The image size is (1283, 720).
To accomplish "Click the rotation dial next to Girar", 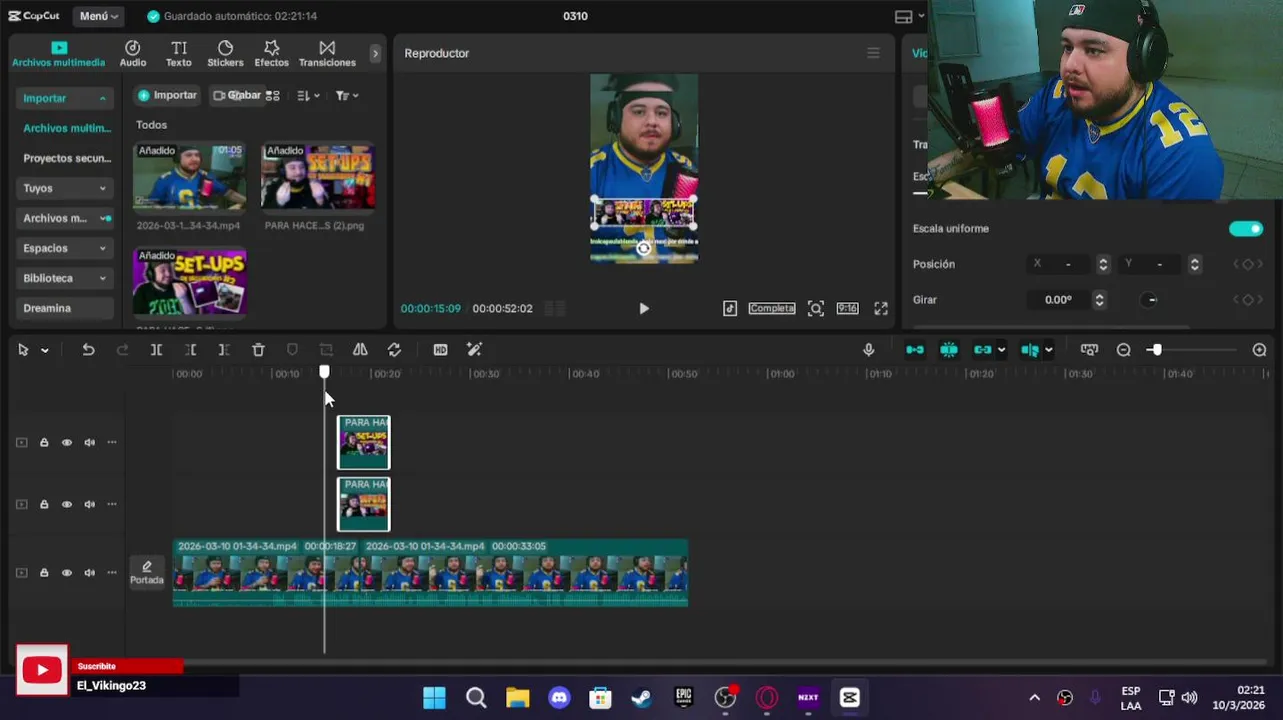I will pyautogui.click(x=1150, y=300).
